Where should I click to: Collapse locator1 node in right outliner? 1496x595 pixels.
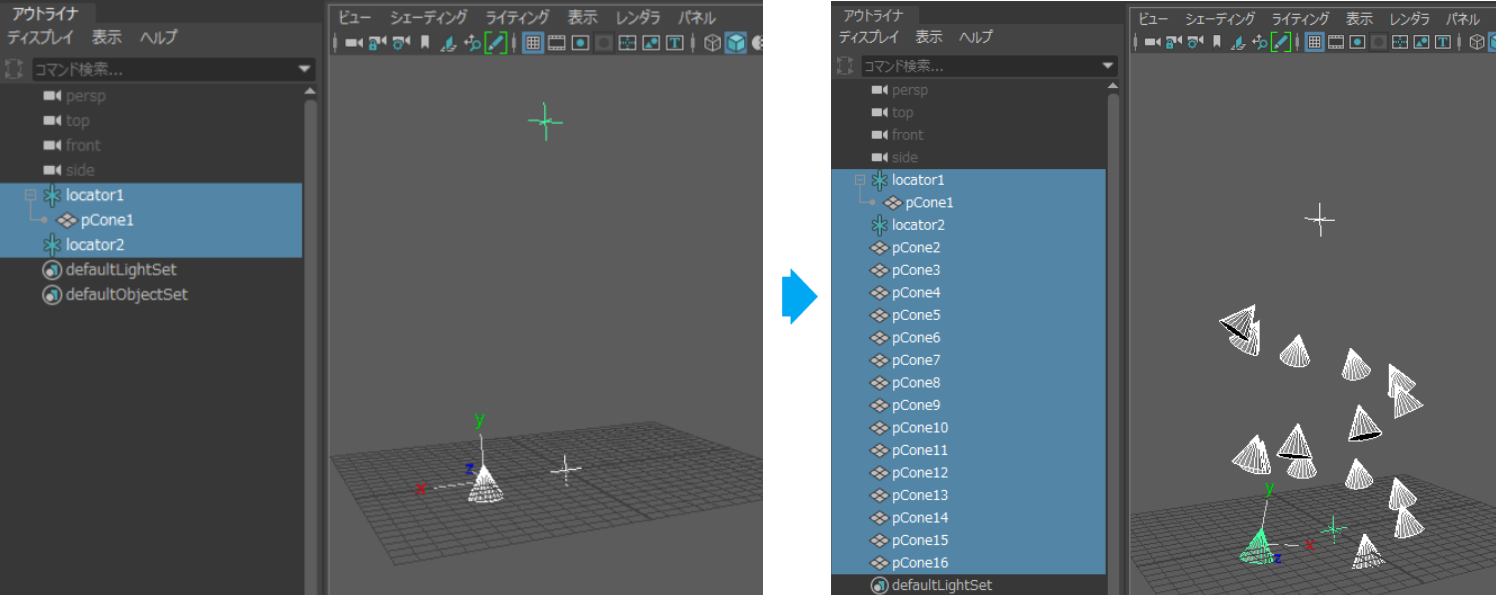[x=859, y=180]
